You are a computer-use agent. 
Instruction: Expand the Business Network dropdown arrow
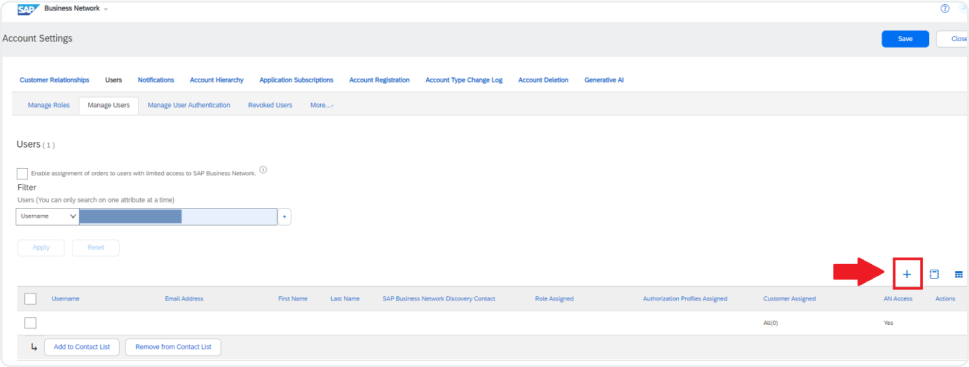point(106,9)
